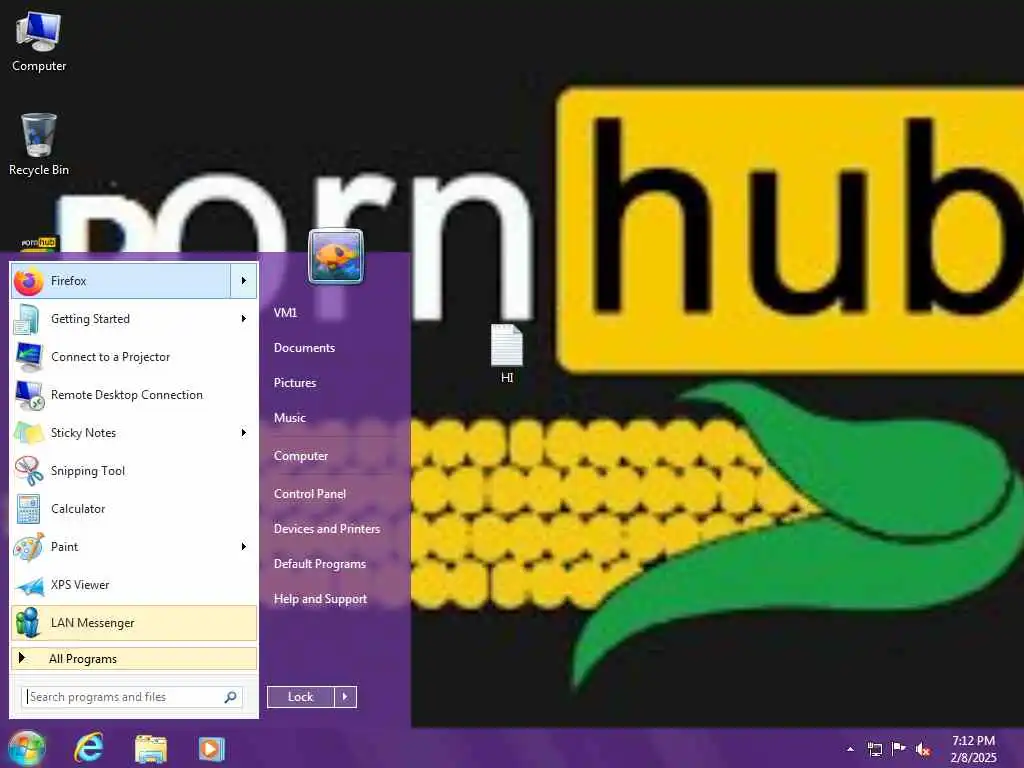The height and width of the screenshot is (768, 1024).
Task: Select Snipping Tool label
Action: coord(88,471)
